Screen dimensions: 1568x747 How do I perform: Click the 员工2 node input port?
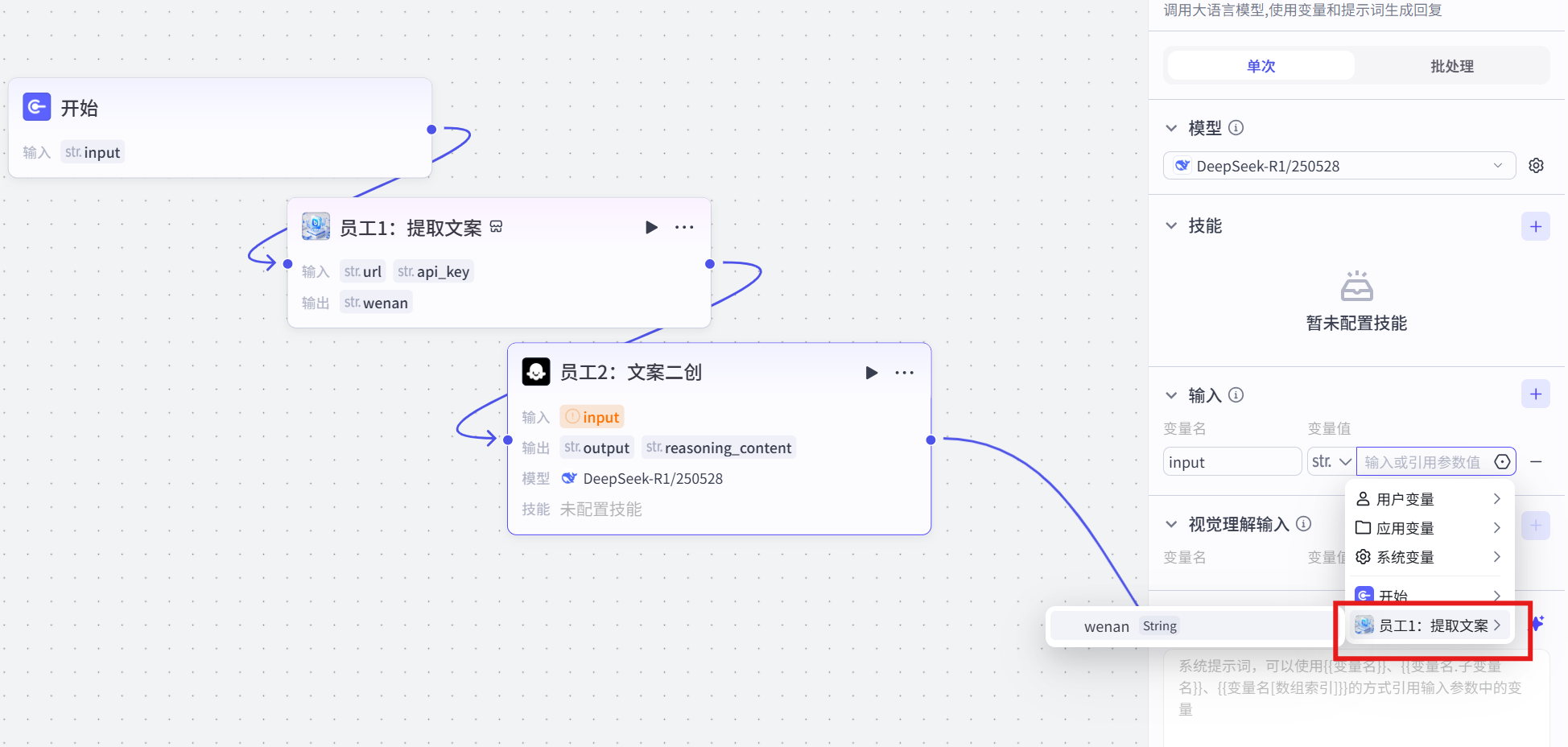point(507,440)
